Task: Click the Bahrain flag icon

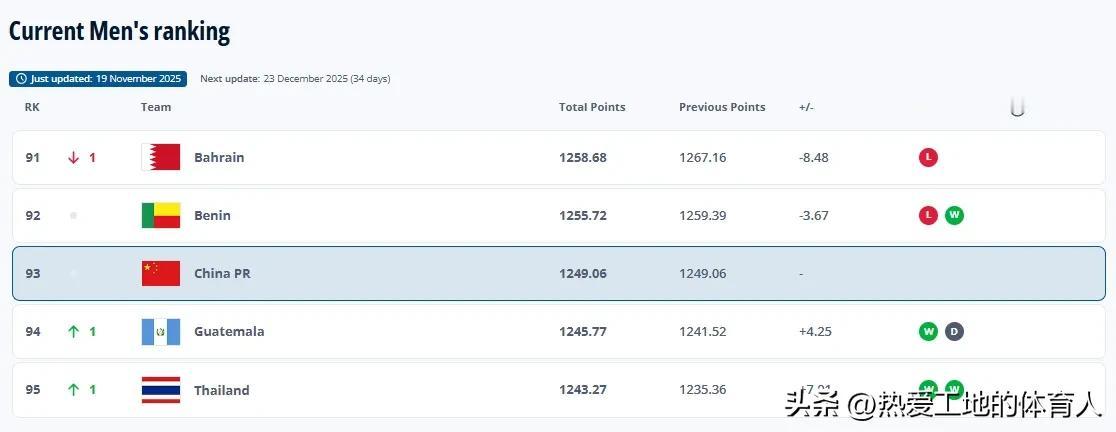Action: pos(161,157)
